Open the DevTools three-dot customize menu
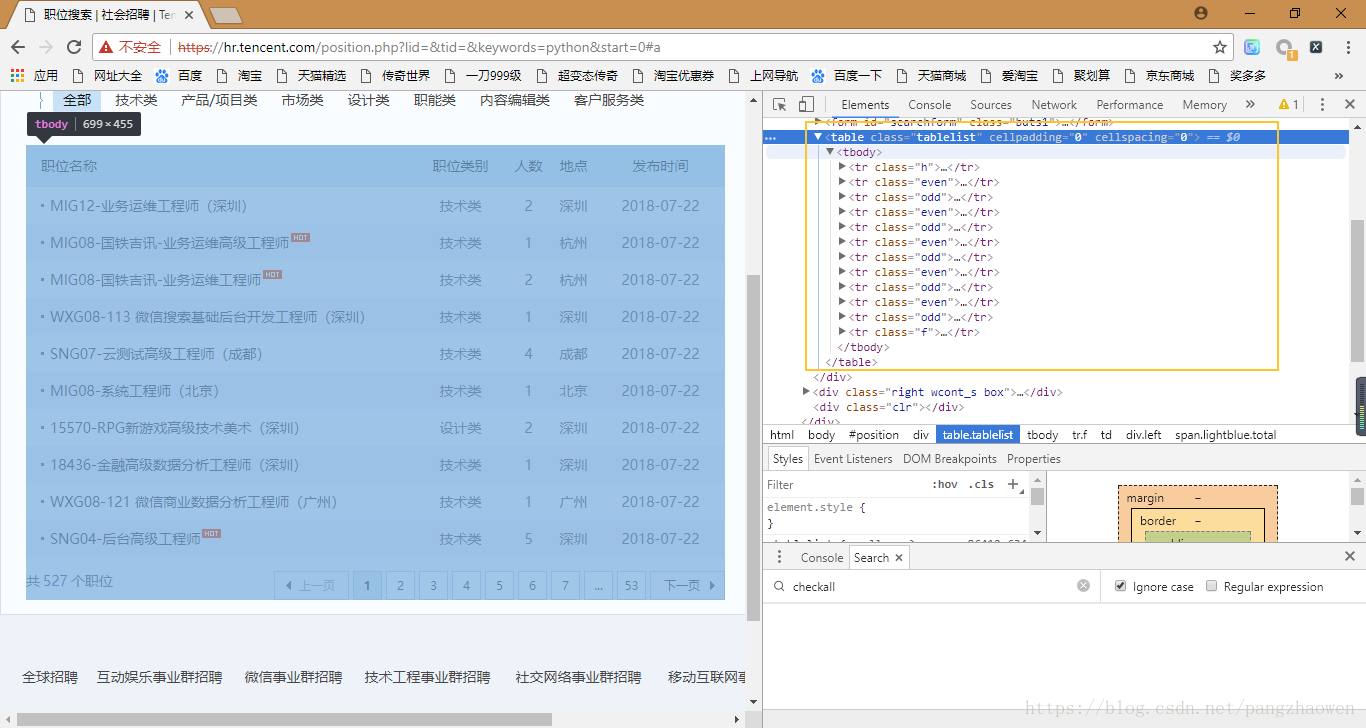Image resolution: width=1366 pixels, height=728 pixels. tap(1322, 104)
